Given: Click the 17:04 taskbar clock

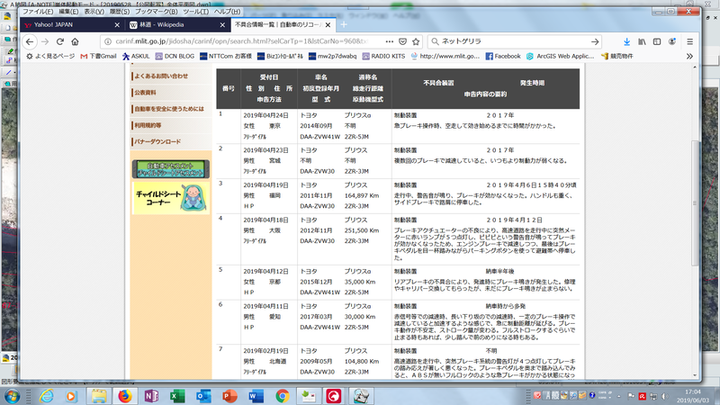Looking at the screenshot, I should (693, 392).
